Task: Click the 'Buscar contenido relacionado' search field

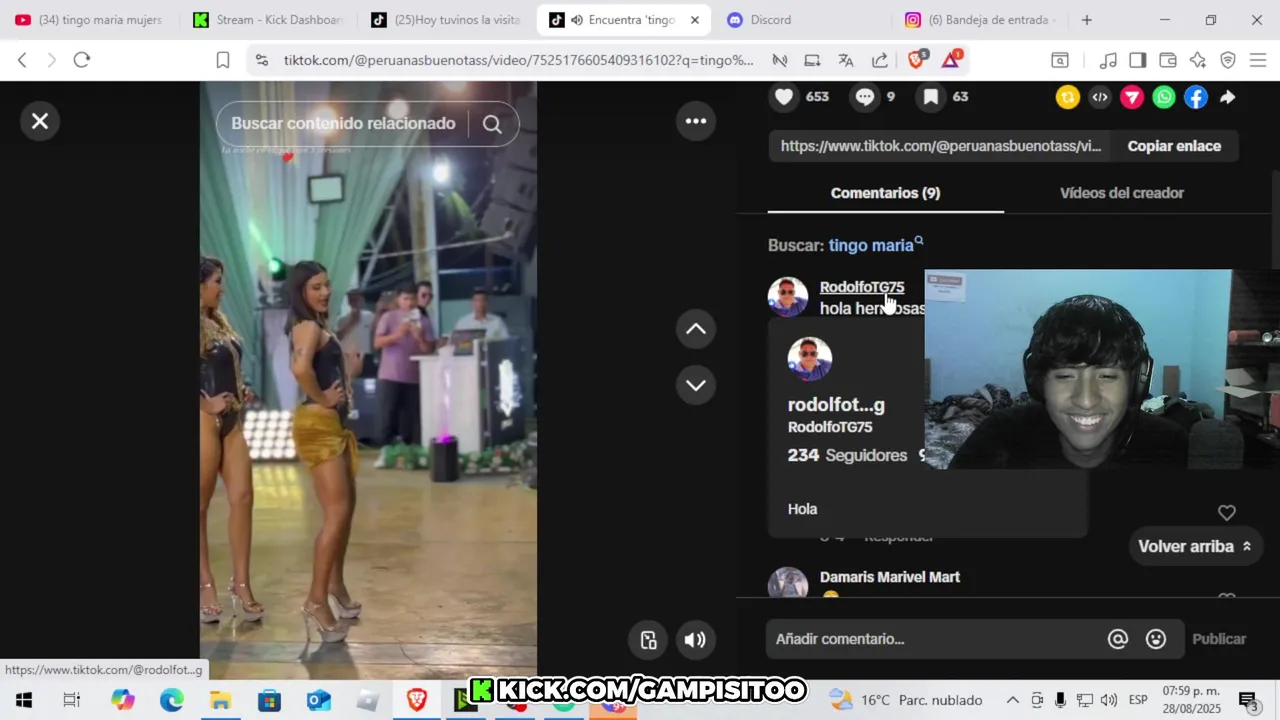Action: point(343,124)
